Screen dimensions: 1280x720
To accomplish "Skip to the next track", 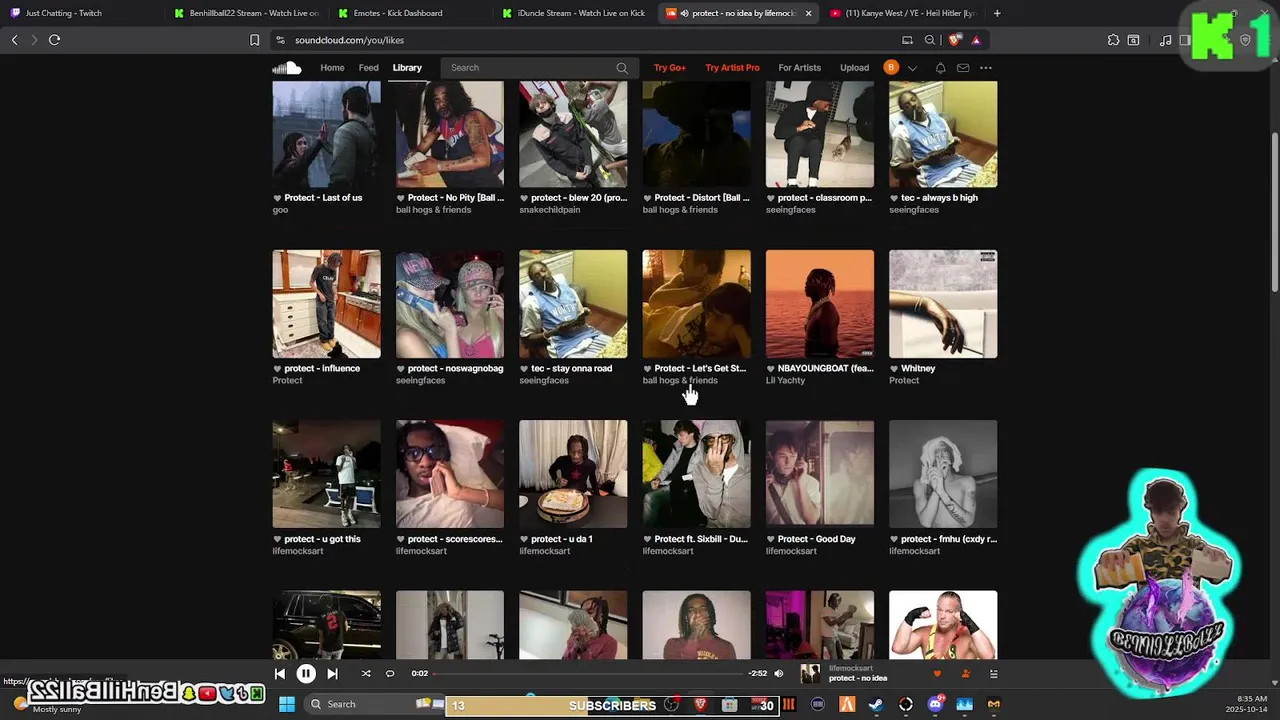I will coord(332,674).
